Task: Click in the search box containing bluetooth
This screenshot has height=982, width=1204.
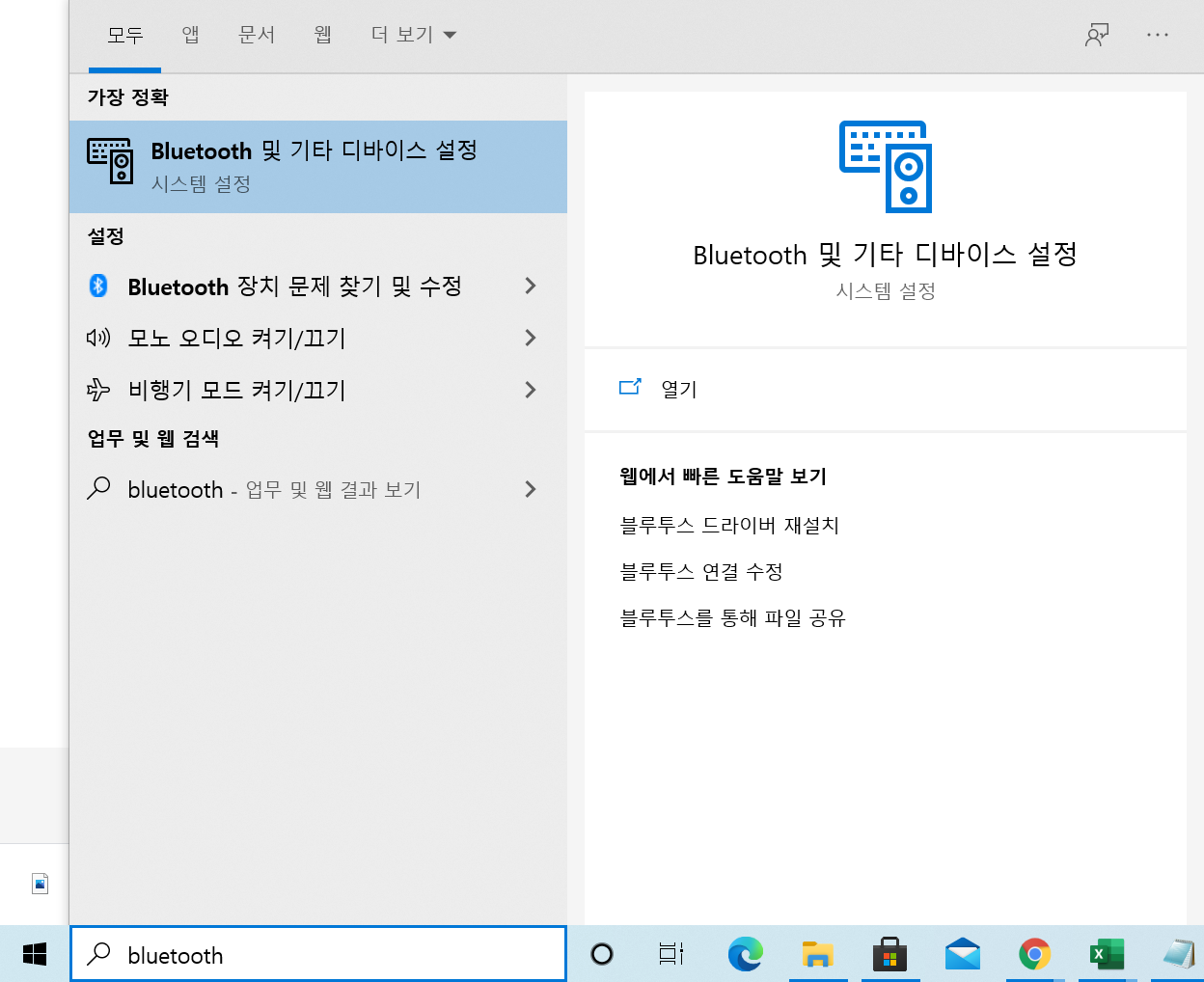Action: pos(318,954)
